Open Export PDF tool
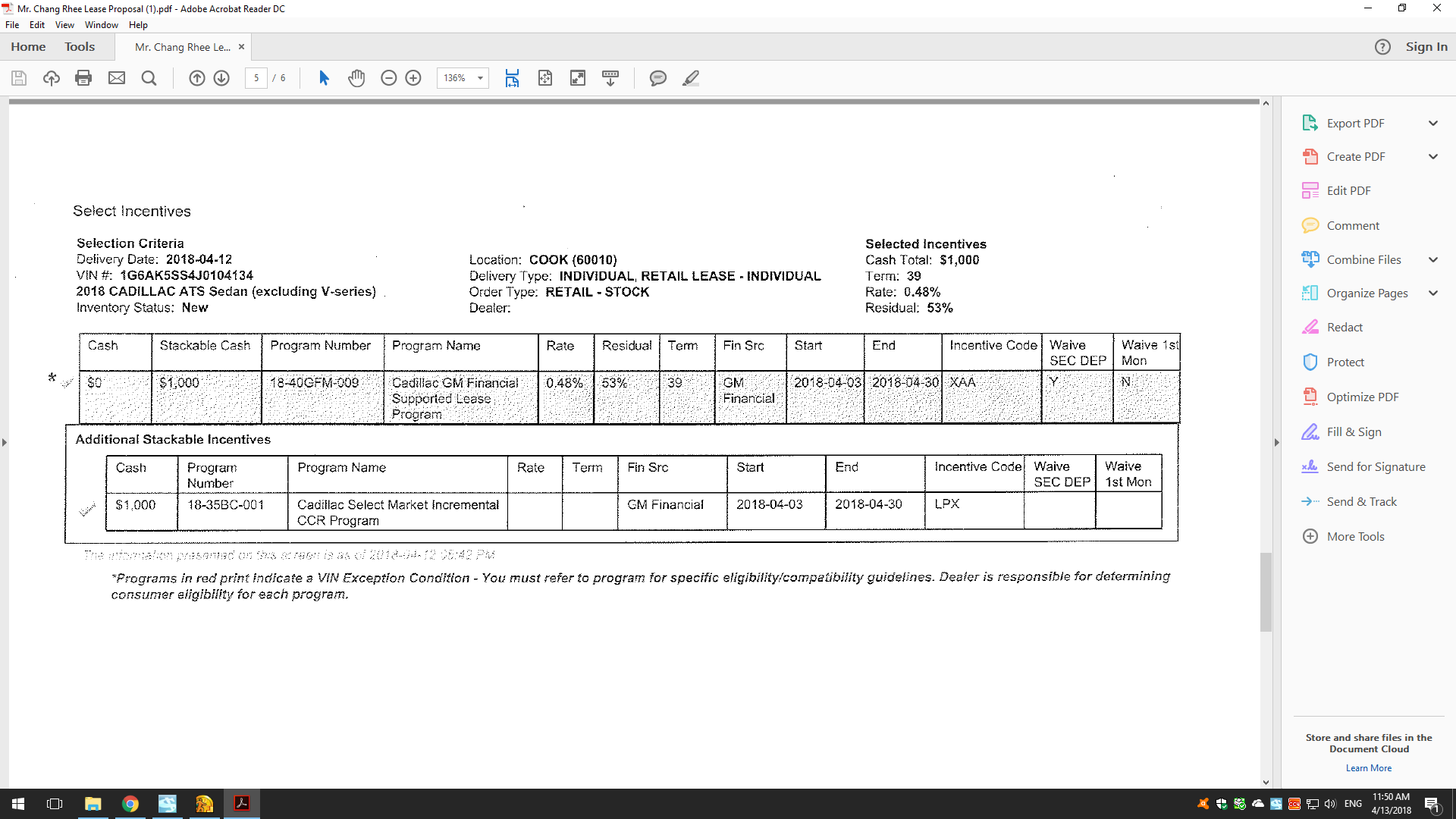The width and height of the screenshot is (1456, 819). [x=1355, y=124]
